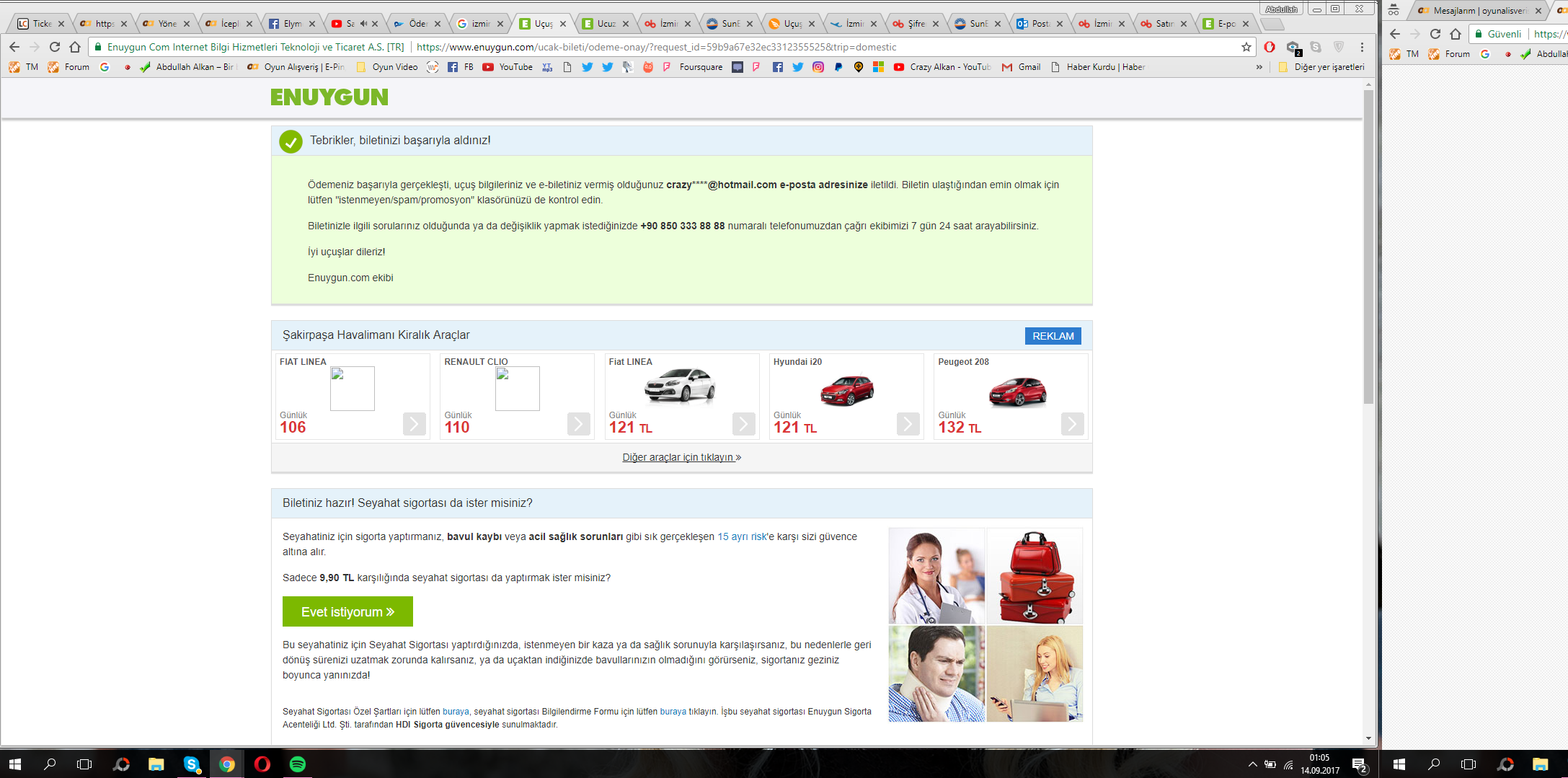The height and width of the screenshot is (778, 1568).
Task: Open the YouTube bookmark
Action: point(508,67)
